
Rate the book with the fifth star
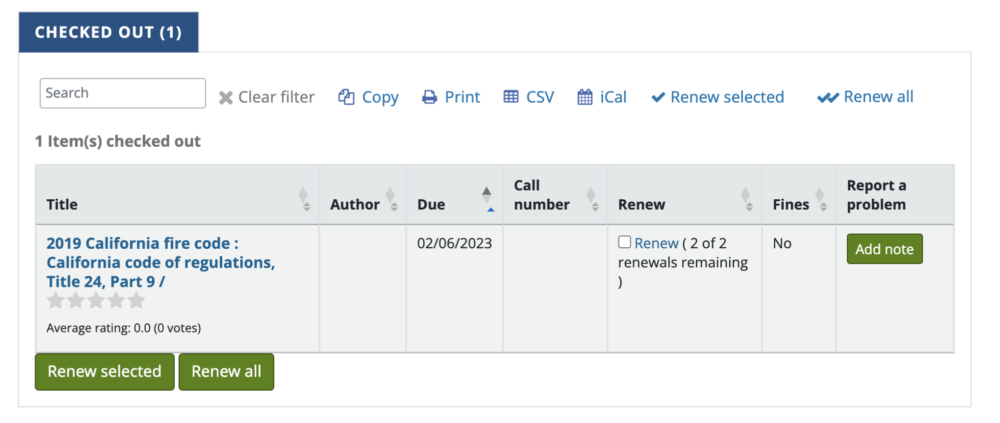pyautogui.click(x=136, y=301)
